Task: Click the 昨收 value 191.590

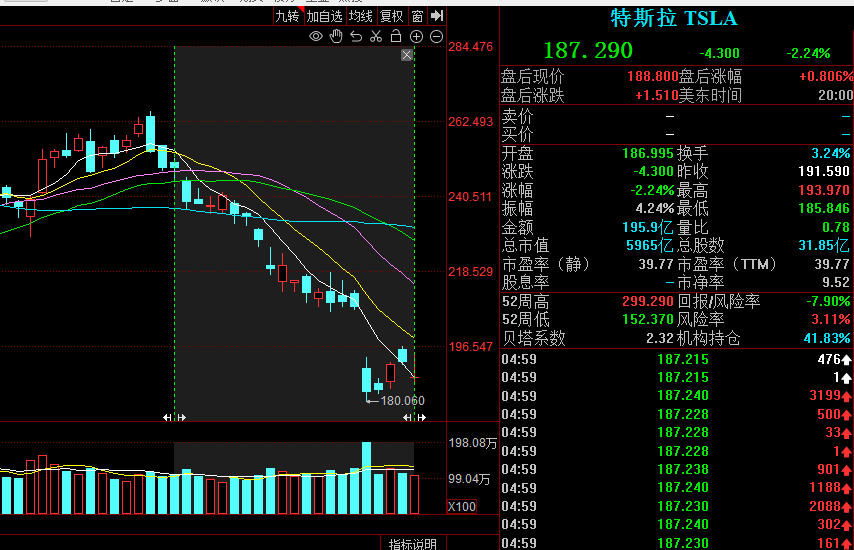Action: pyautogui.click(x=824, y=171)
